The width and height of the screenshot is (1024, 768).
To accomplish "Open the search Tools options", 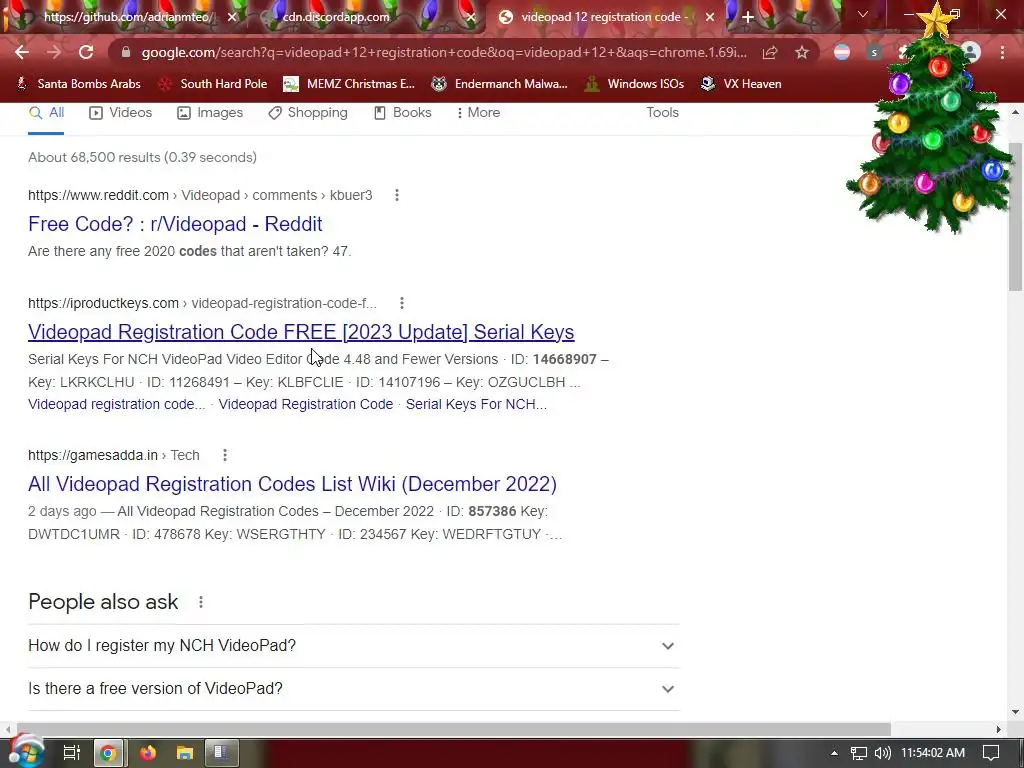I will (662, 112).
